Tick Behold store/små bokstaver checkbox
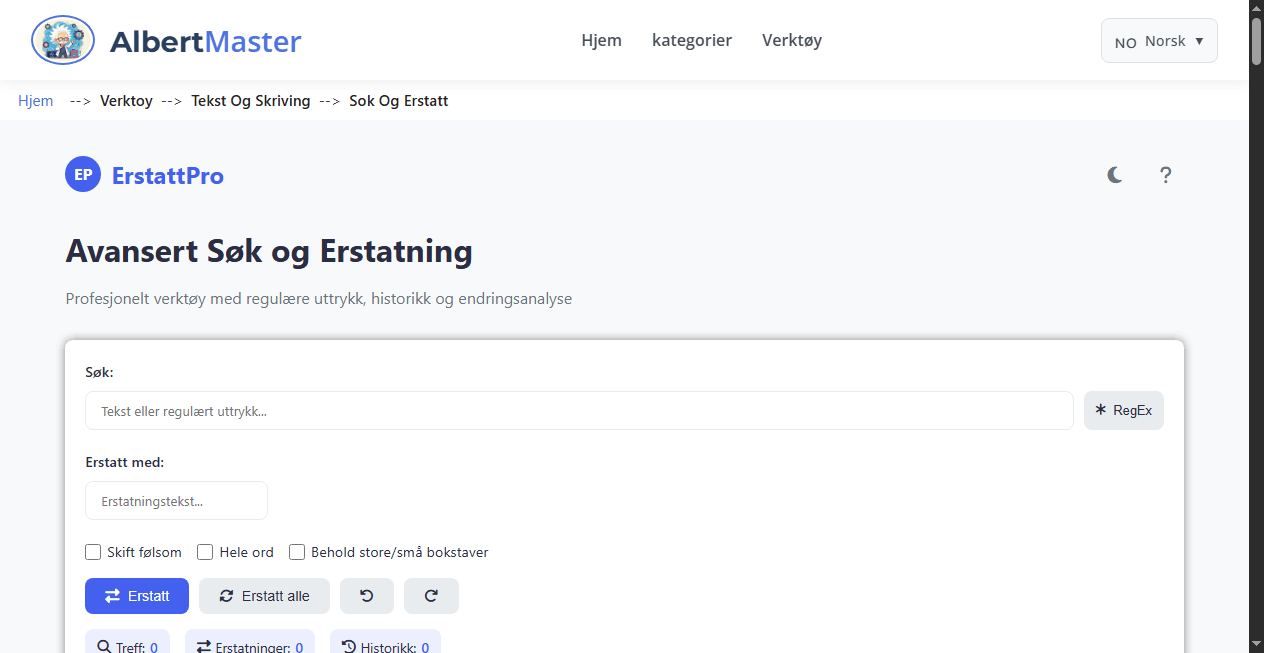This screenshot has height=653, width=1264. (x=297, y=552)
